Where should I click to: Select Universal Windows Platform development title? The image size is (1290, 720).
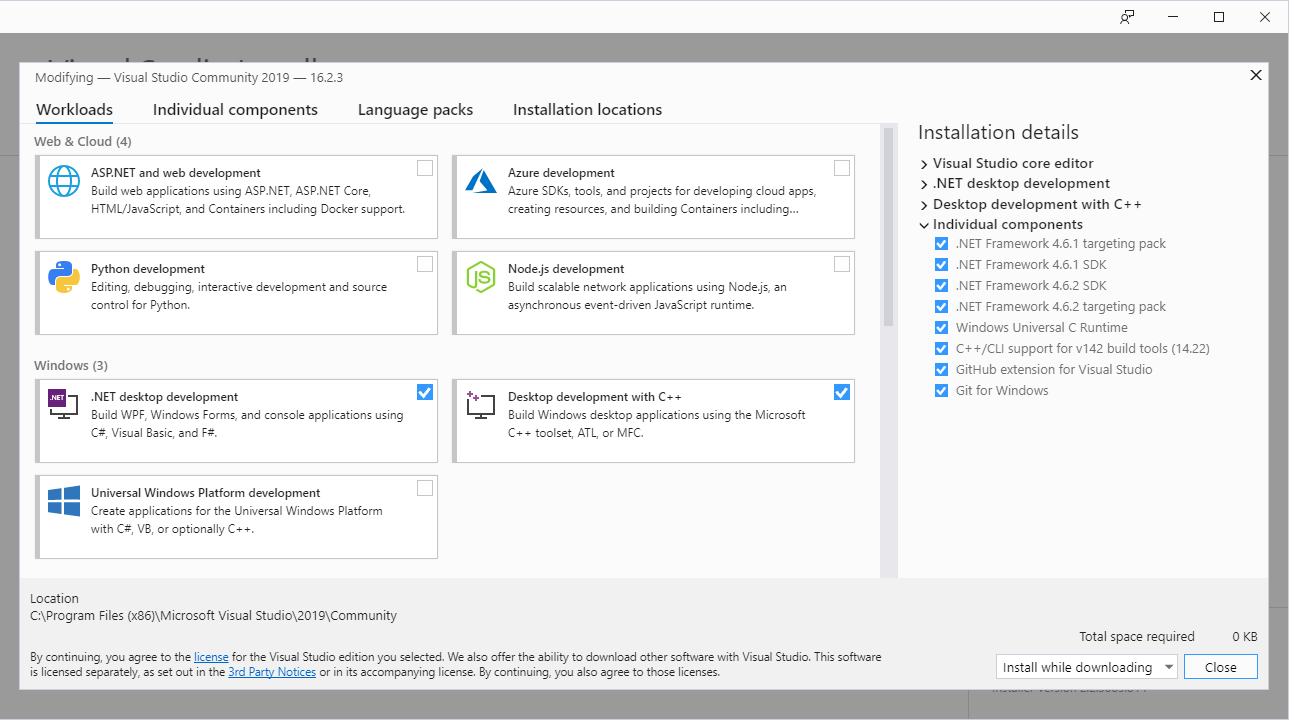tap(206, 493)
